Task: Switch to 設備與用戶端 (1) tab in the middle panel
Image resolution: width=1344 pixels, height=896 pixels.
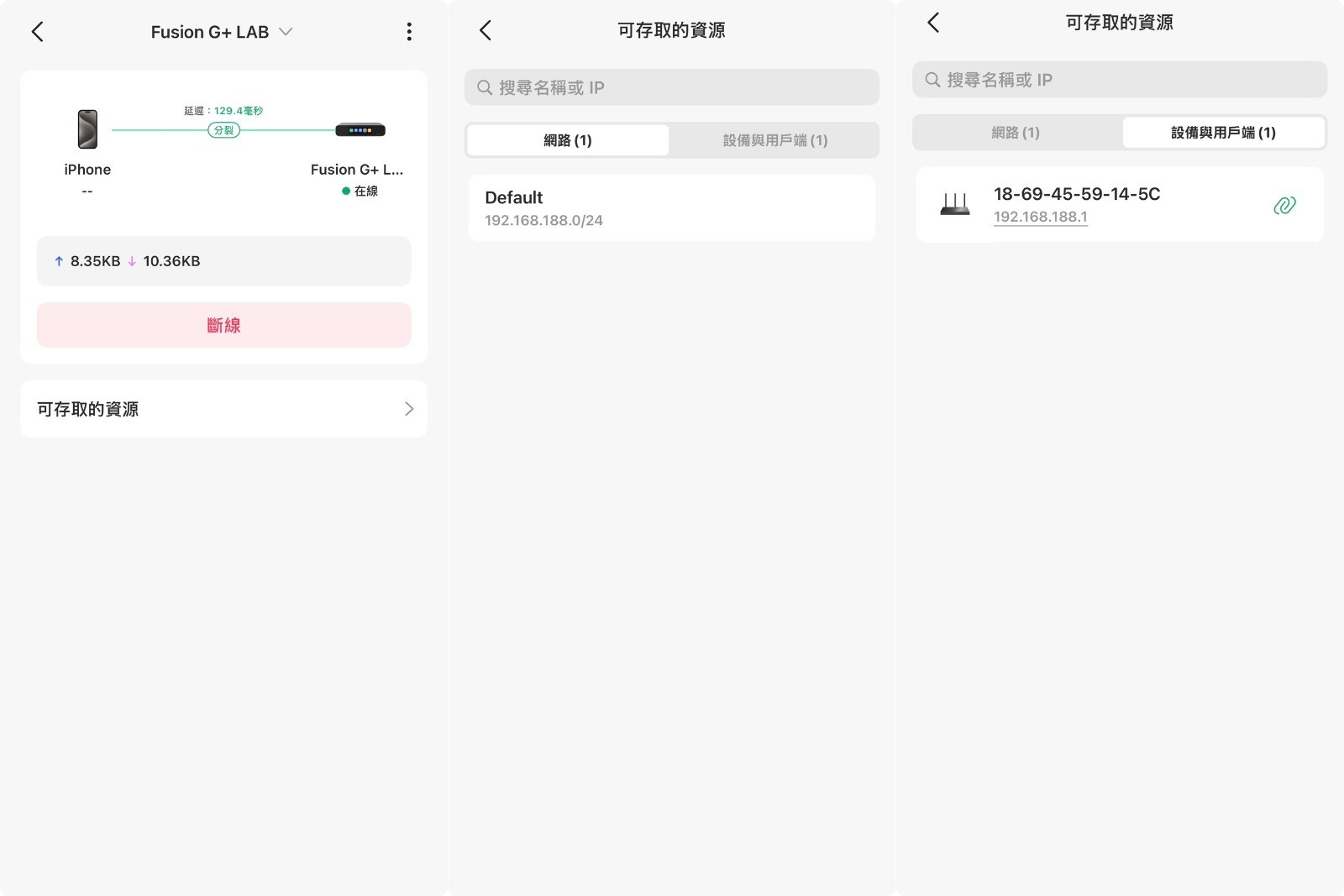Action: 775,140
